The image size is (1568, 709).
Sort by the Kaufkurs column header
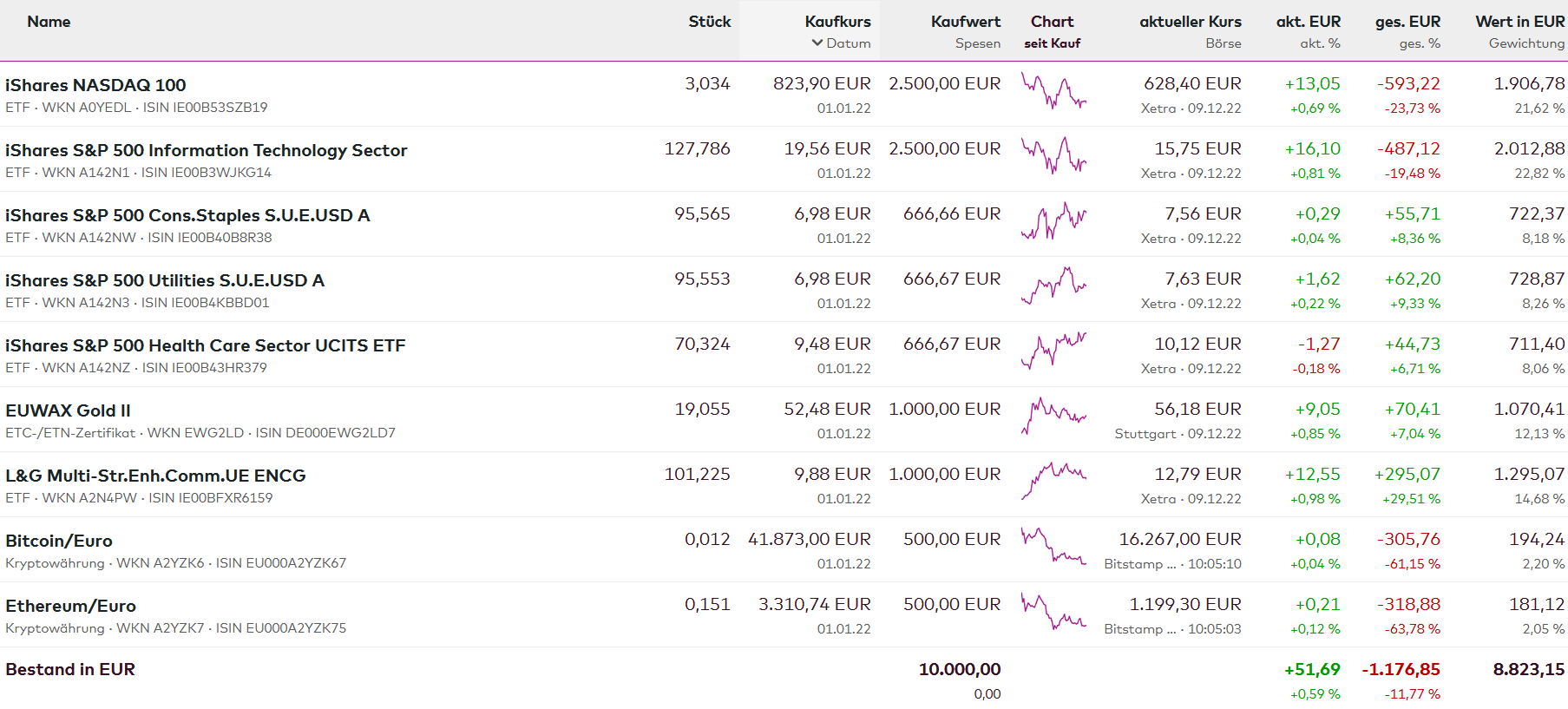837,22
